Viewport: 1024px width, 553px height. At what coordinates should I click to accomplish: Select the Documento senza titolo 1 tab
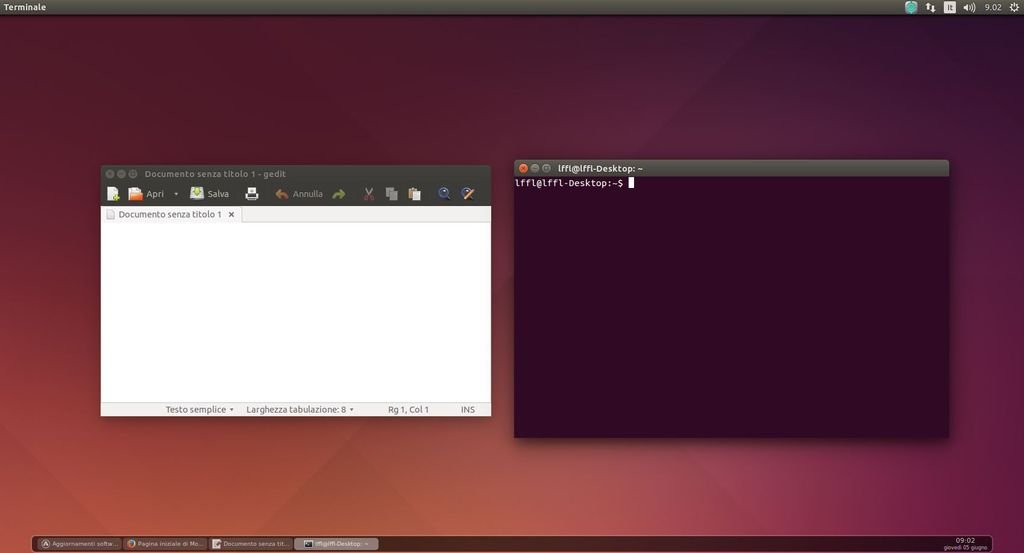coord(168,215)
